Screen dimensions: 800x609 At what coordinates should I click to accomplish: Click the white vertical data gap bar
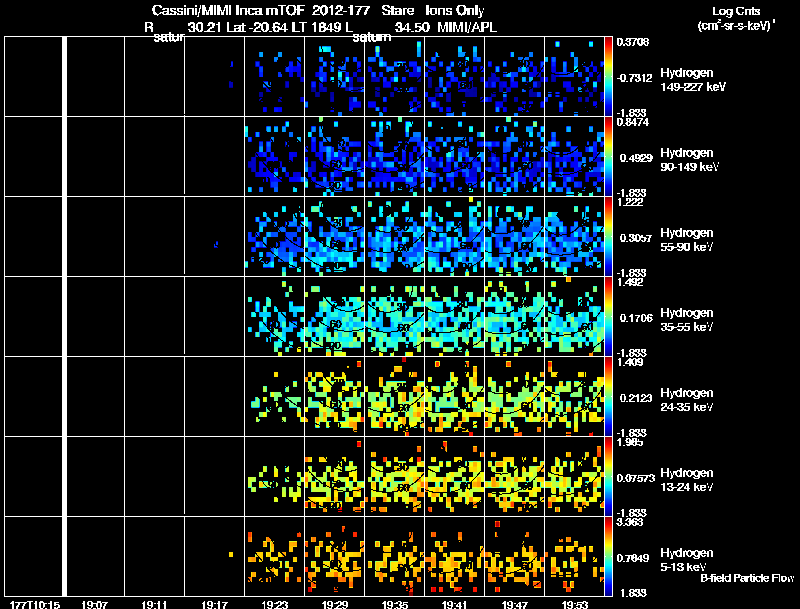64,316
